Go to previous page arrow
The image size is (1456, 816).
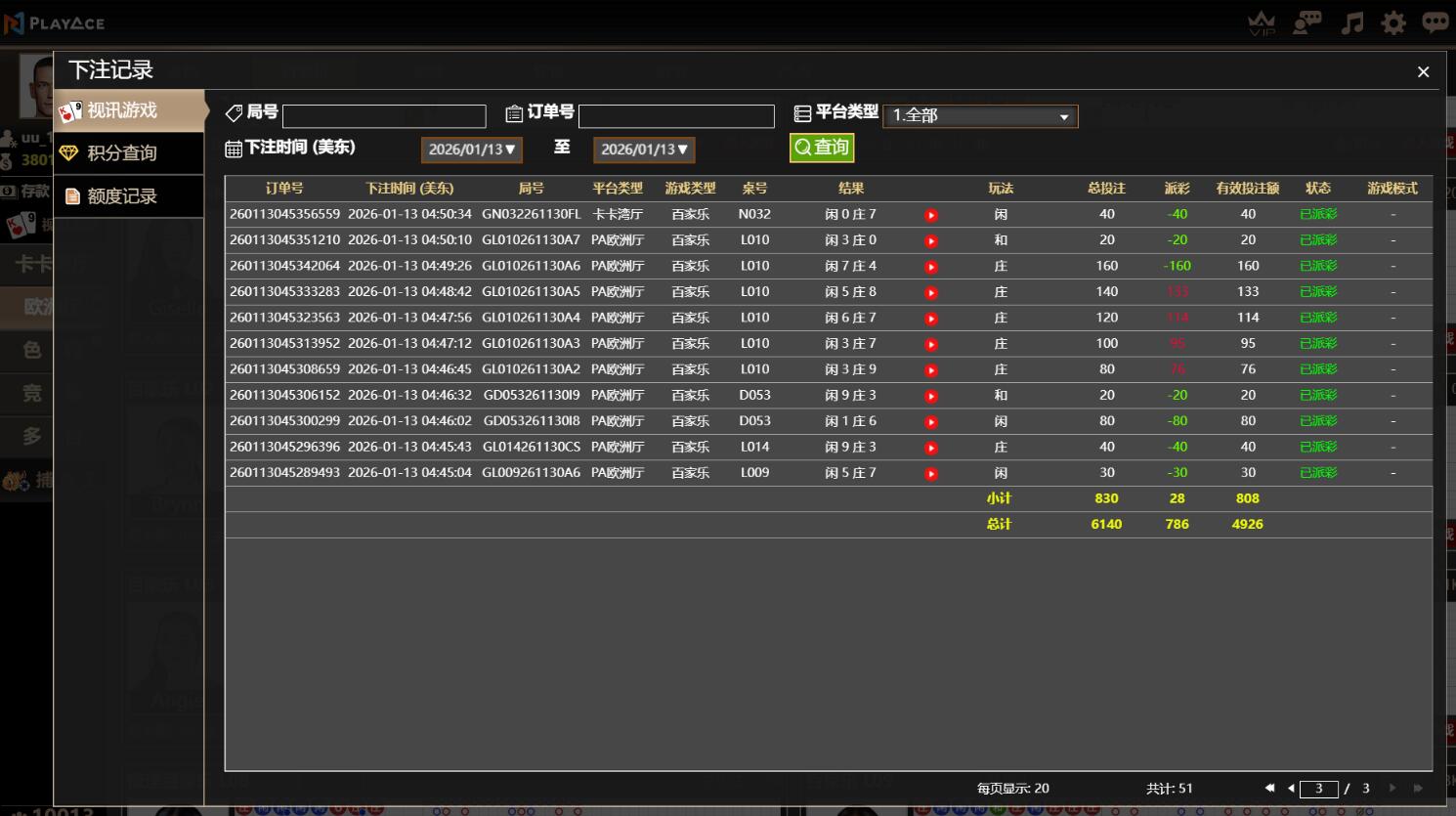(1291, 788)
